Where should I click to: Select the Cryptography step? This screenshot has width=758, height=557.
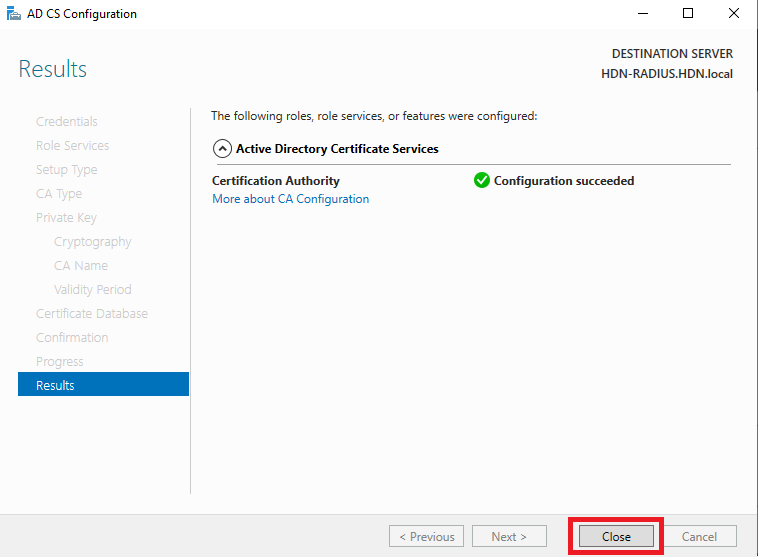coord(92,241)
